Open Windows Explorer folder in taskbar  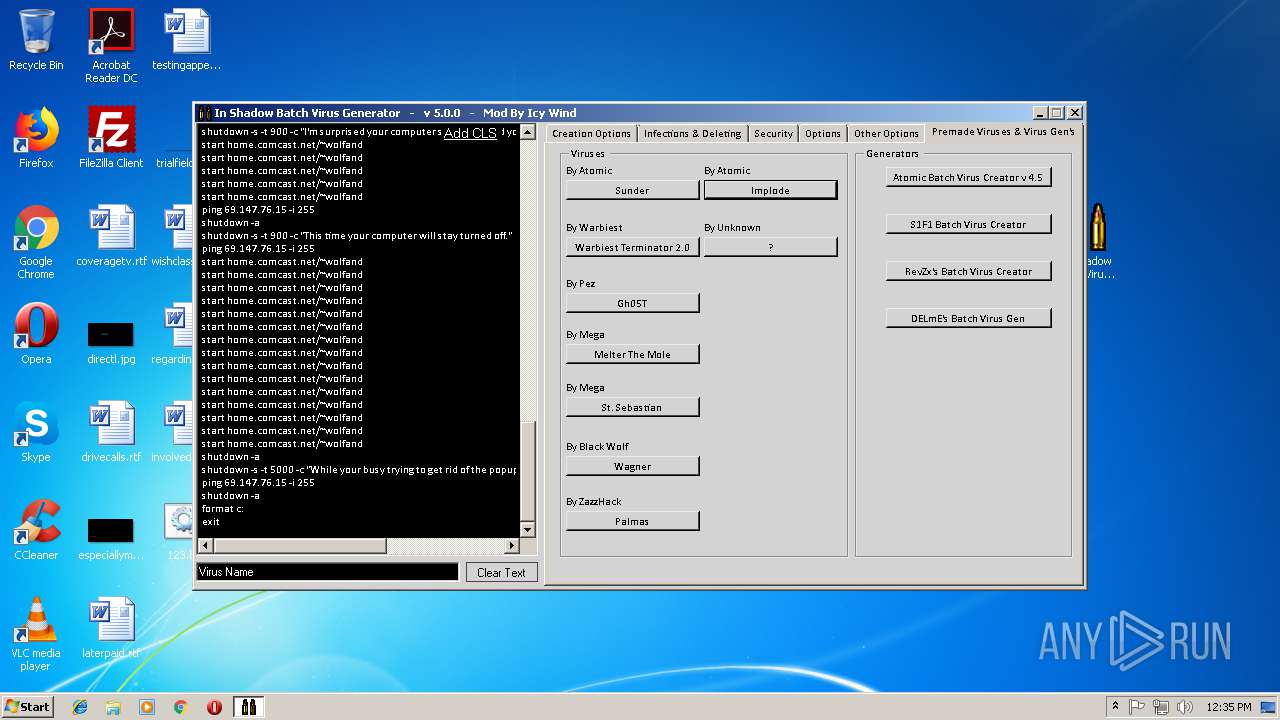113,707
